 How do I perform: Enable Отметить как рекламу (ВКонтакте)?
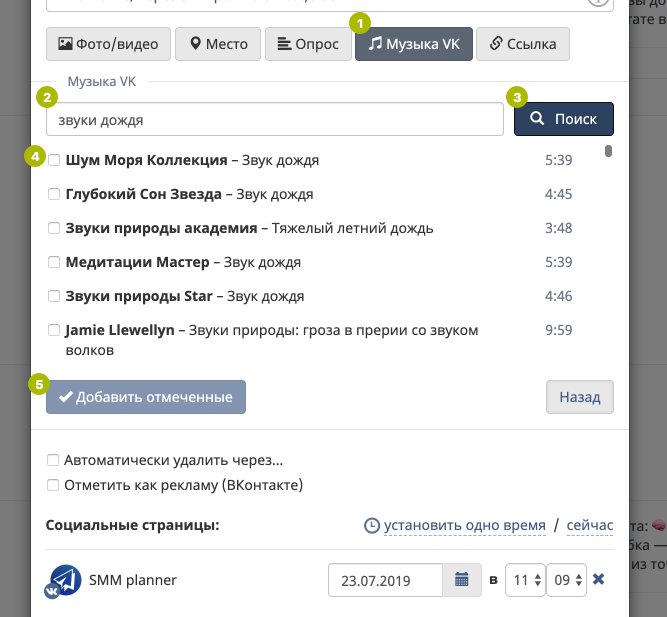pyautogui.click(x=53, y=485)
